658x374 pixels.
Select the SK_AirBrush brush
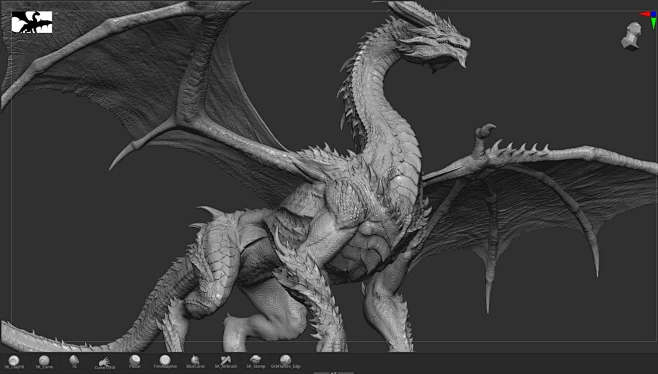[x=226, y=361]
